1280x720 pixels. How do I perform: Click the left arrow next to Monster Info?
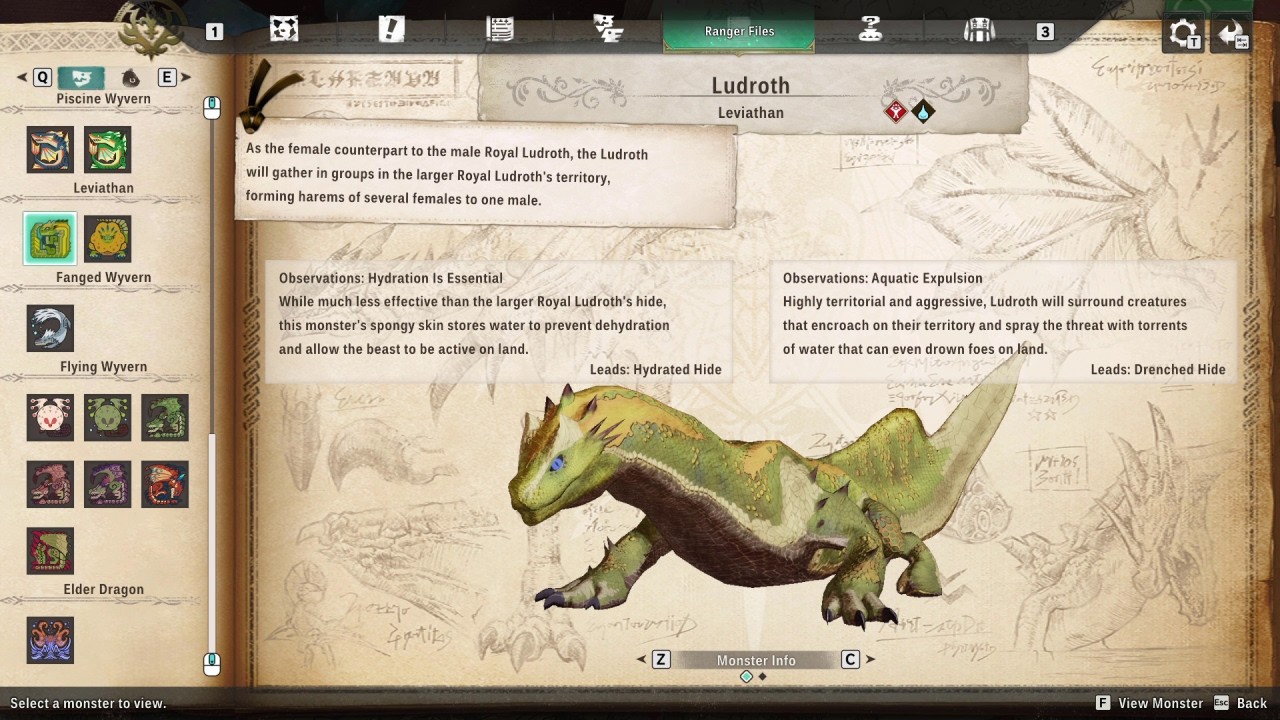(x=641, y=660)
